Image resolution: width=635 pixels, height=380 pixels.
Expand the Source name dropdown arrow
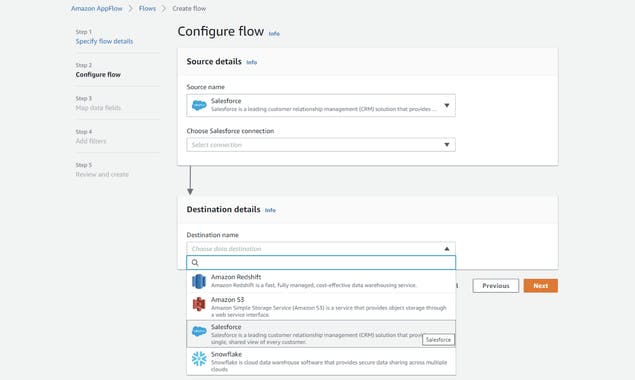447,105
